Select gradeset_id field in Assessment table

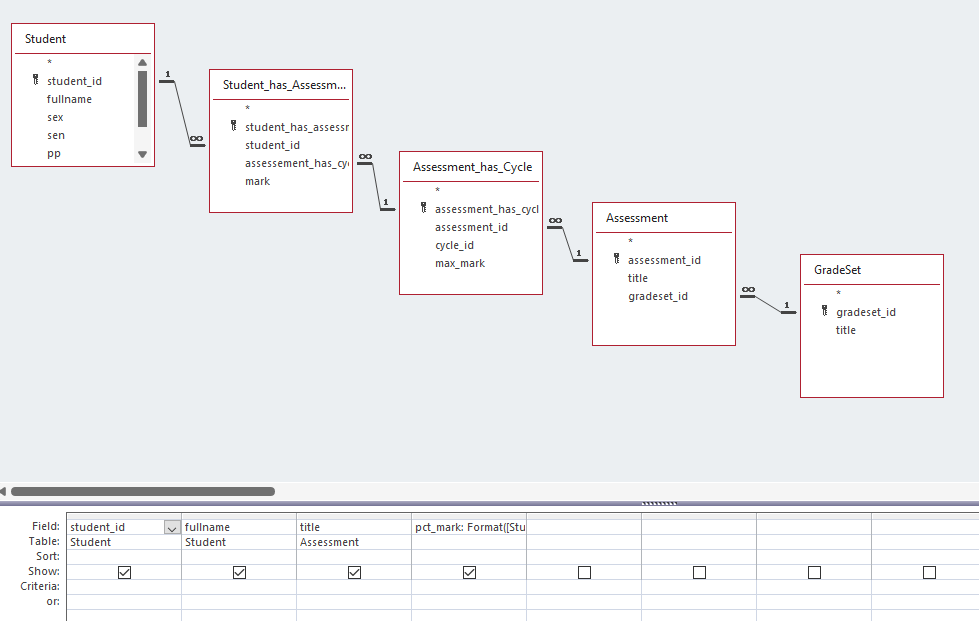pos(658,296)
